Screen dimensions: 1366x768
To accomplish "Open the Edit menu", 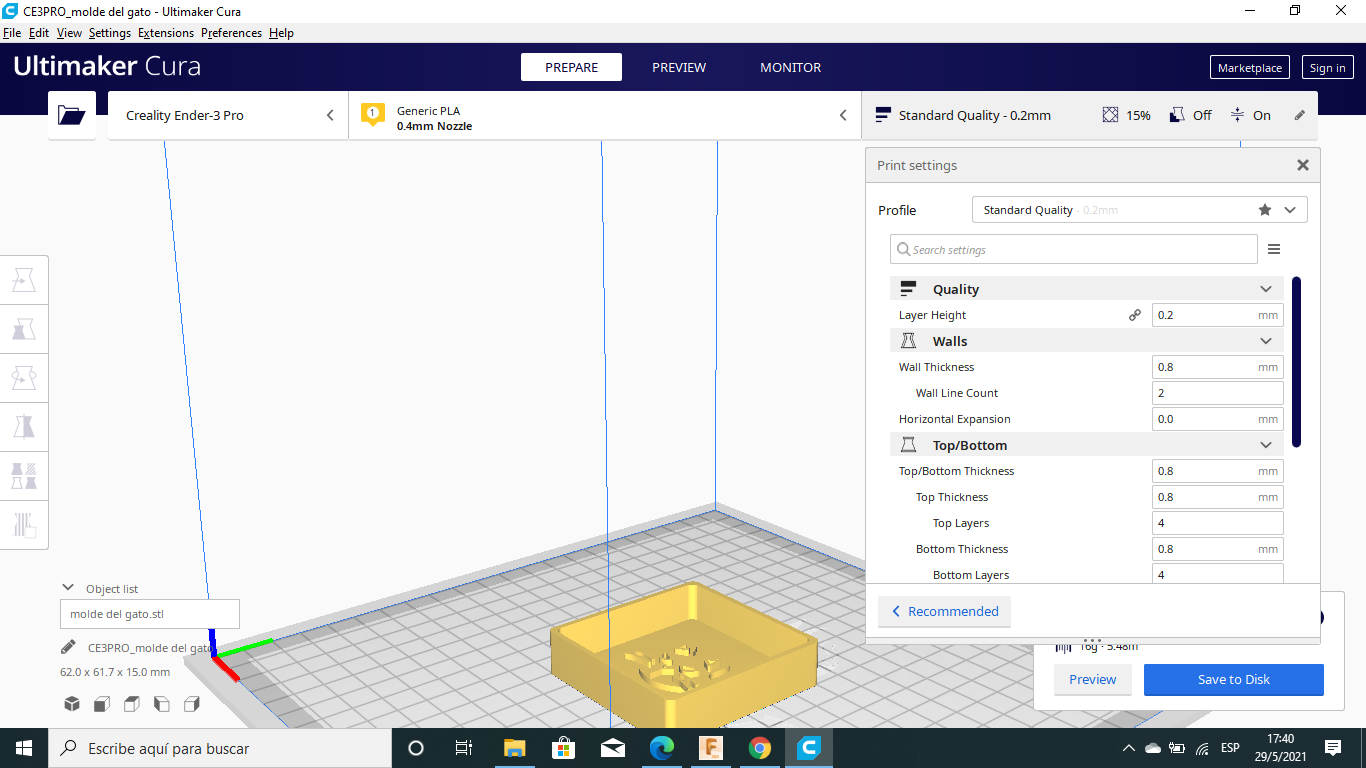I will (x=39, y=33).
